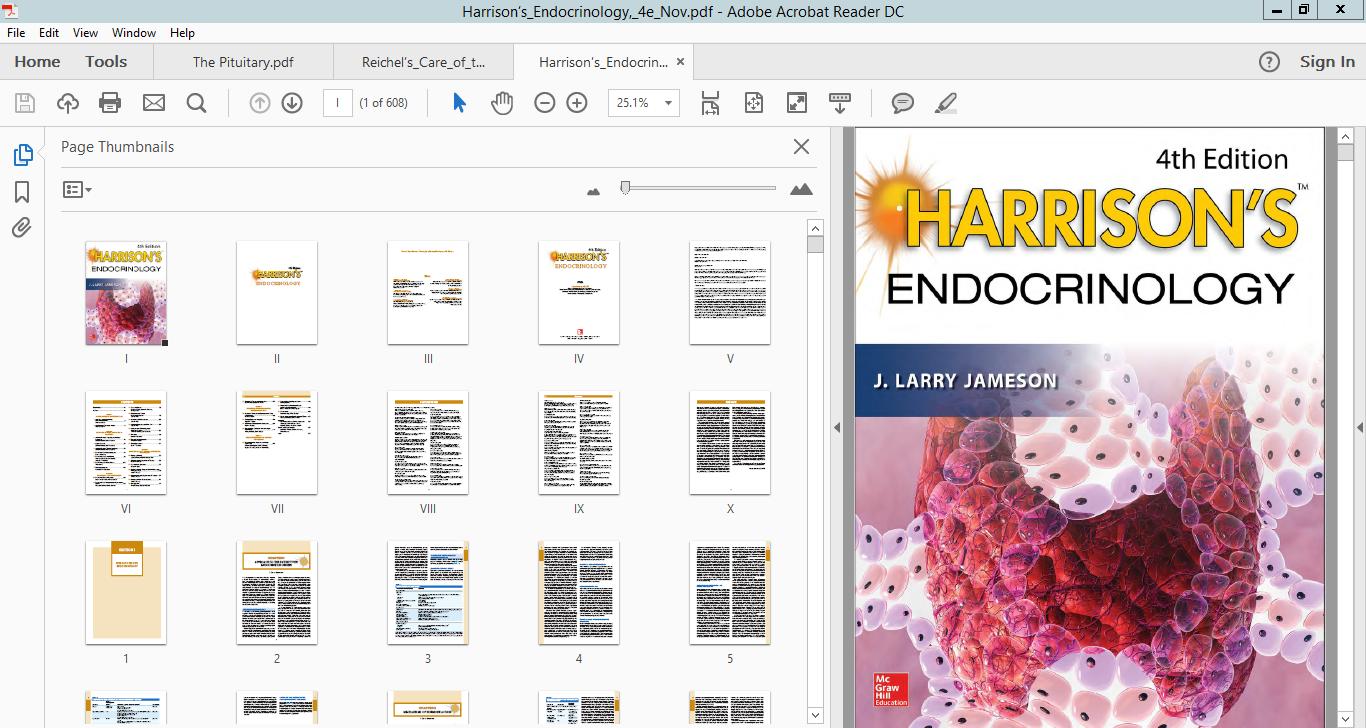Open the thumbnails options dropdown menu

click(77, 189)
